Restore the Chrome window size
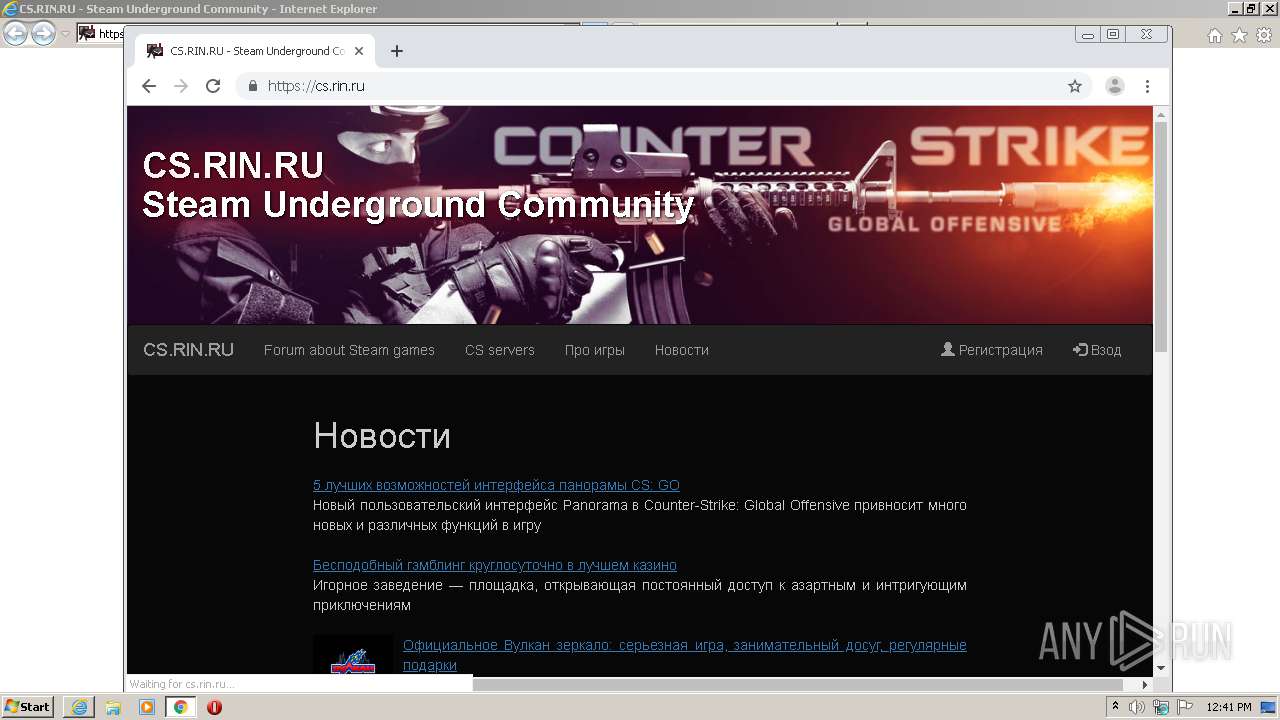Screen dimensions: 1280x720 click(1112, 34)
